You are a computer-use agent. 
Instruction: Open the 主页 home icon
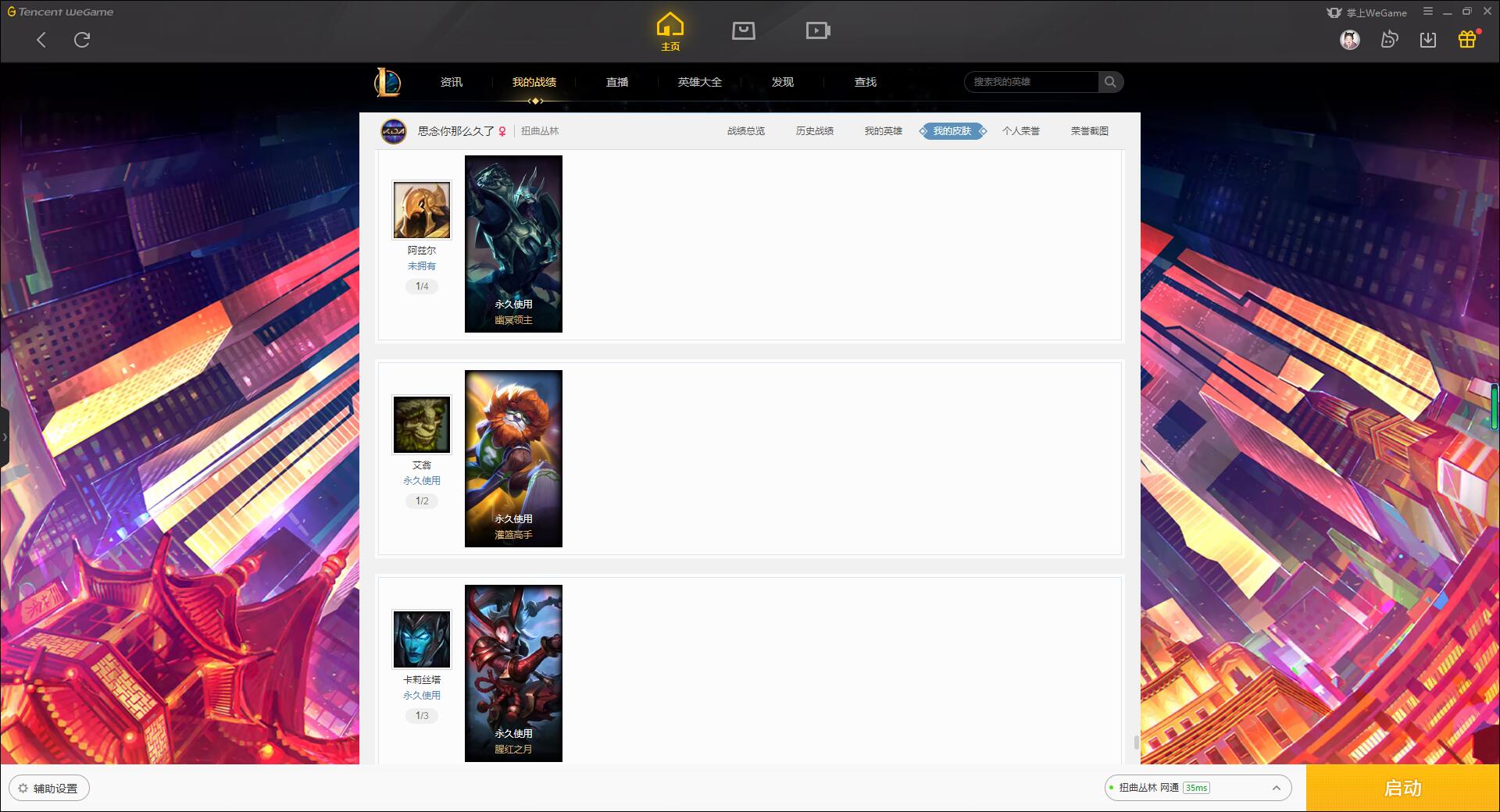click(670, 32)
